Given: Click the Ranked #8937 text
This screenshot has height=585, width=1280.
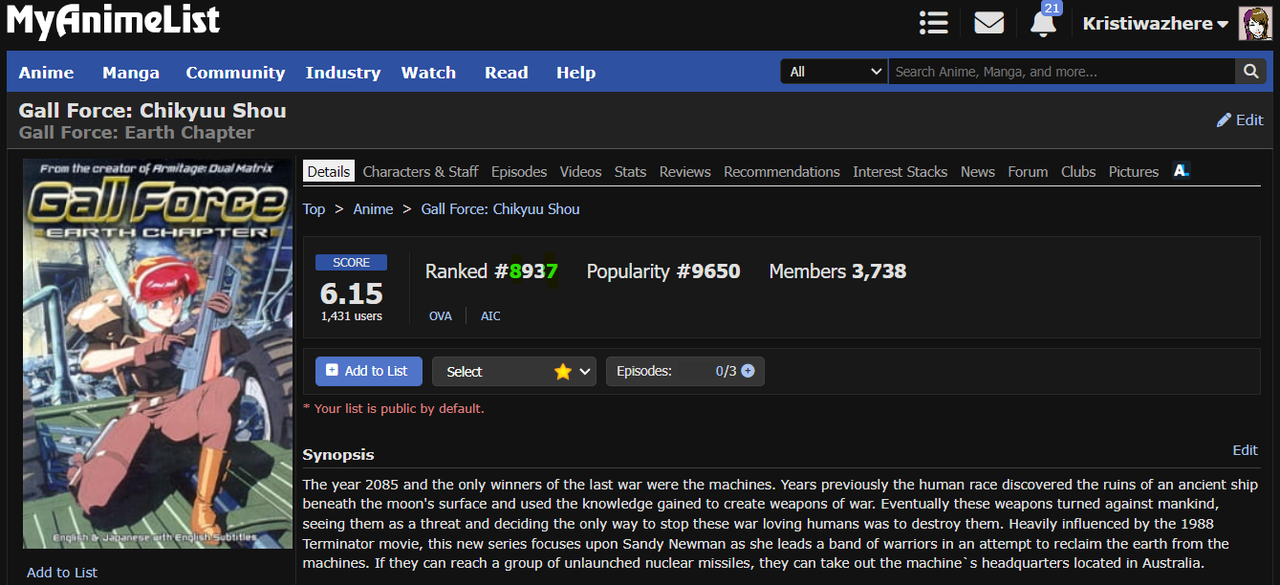Looking at the screenshot, I should [491, 271].
